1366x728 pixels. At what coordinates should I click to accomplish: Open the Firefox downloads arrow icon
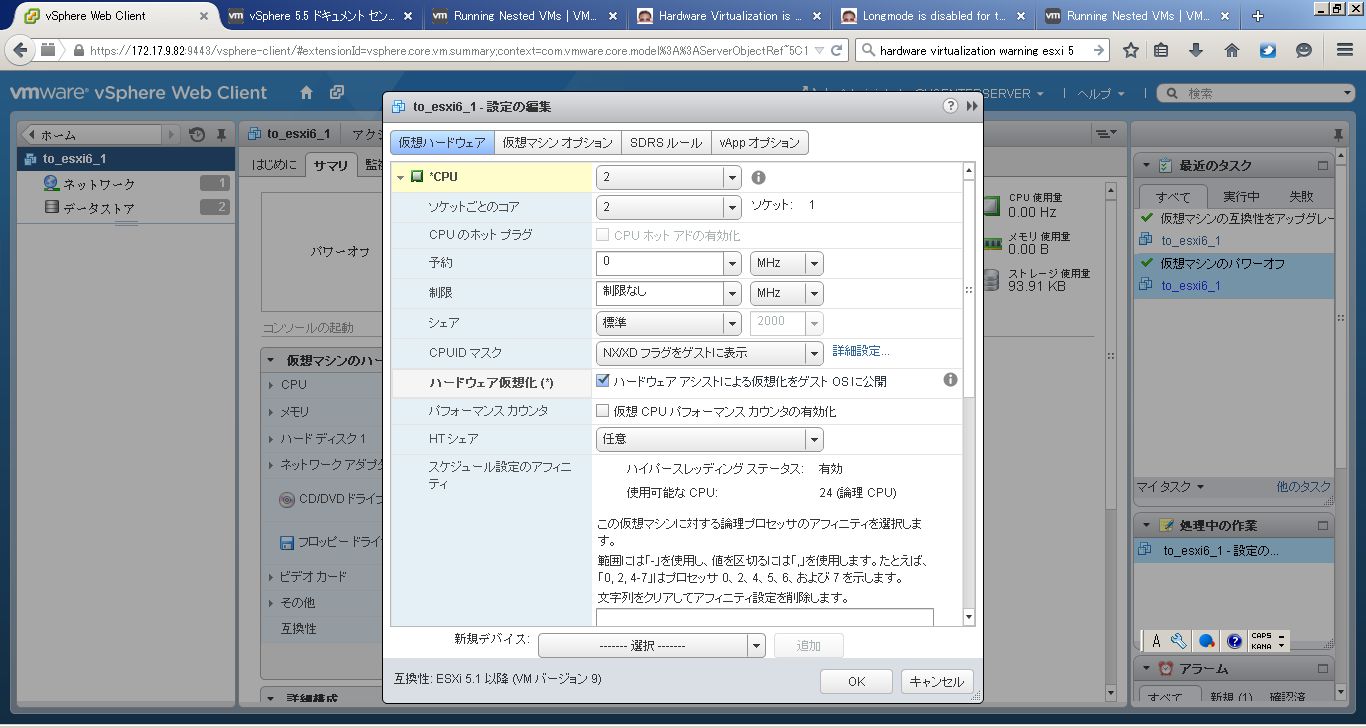coord(1196,50)
